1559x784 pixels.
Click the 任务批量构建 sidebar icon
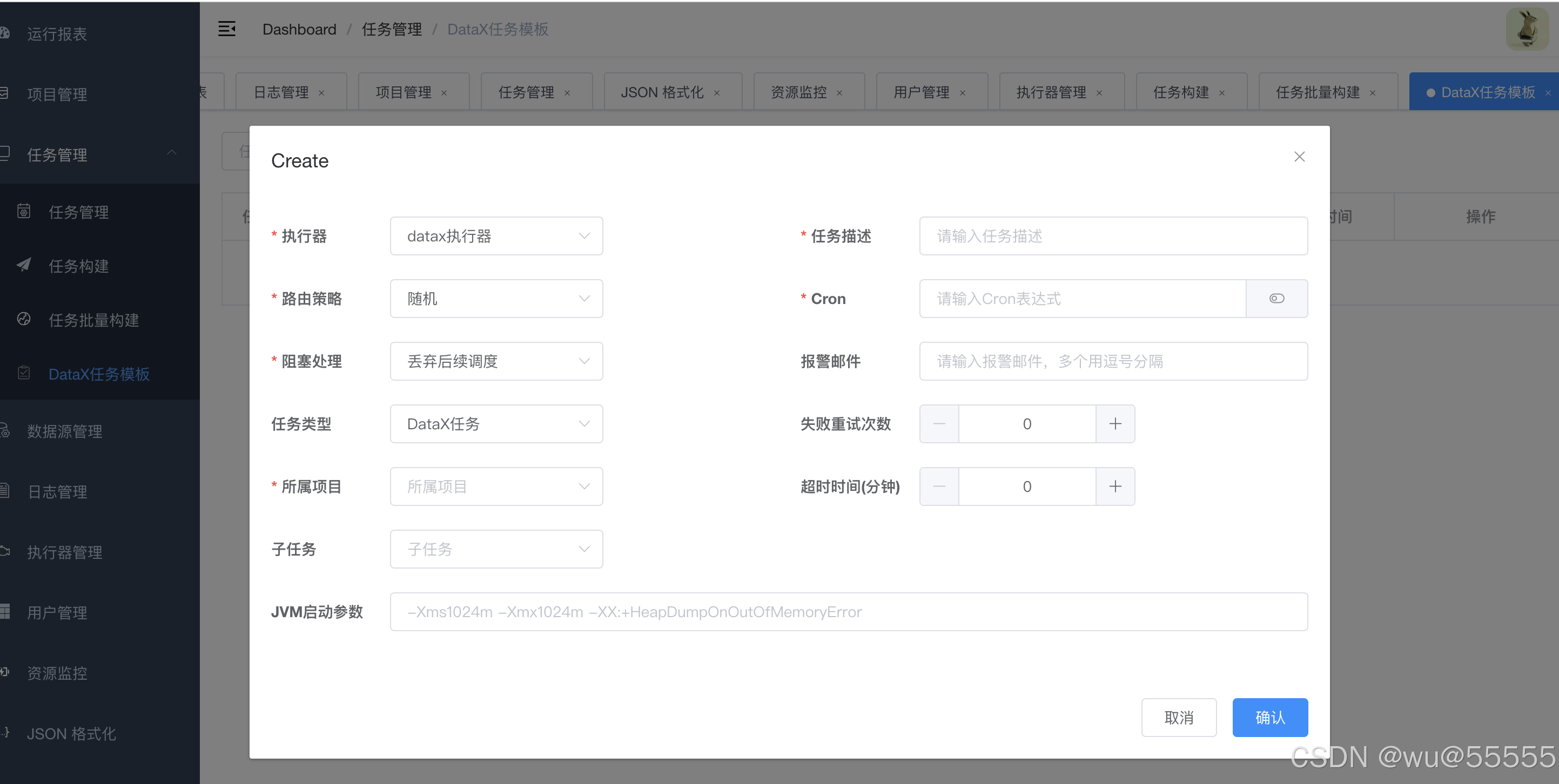click(24, 319)
